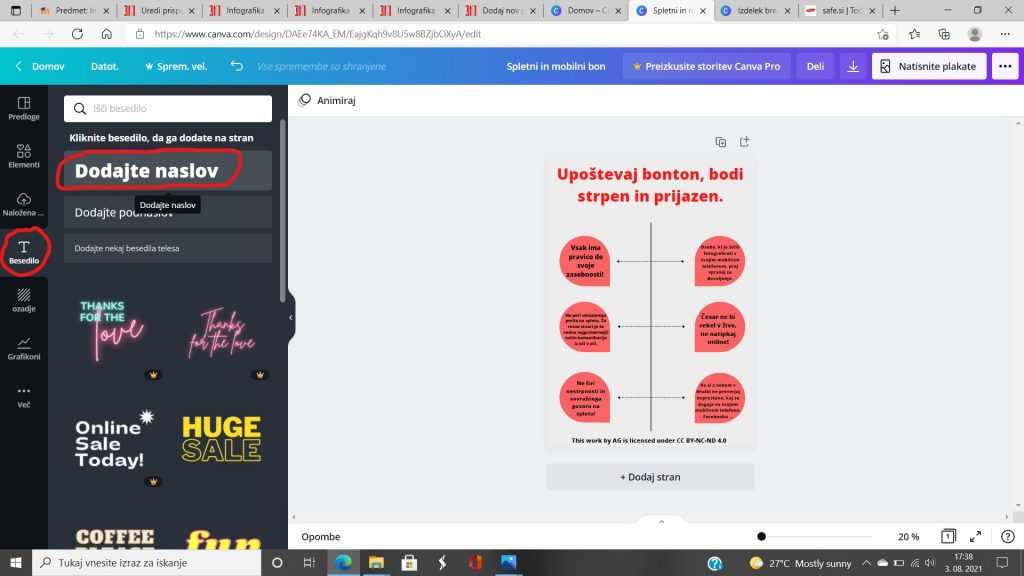
Task: Click the Spletni in mobilni bon title
Action: point(556,66)
